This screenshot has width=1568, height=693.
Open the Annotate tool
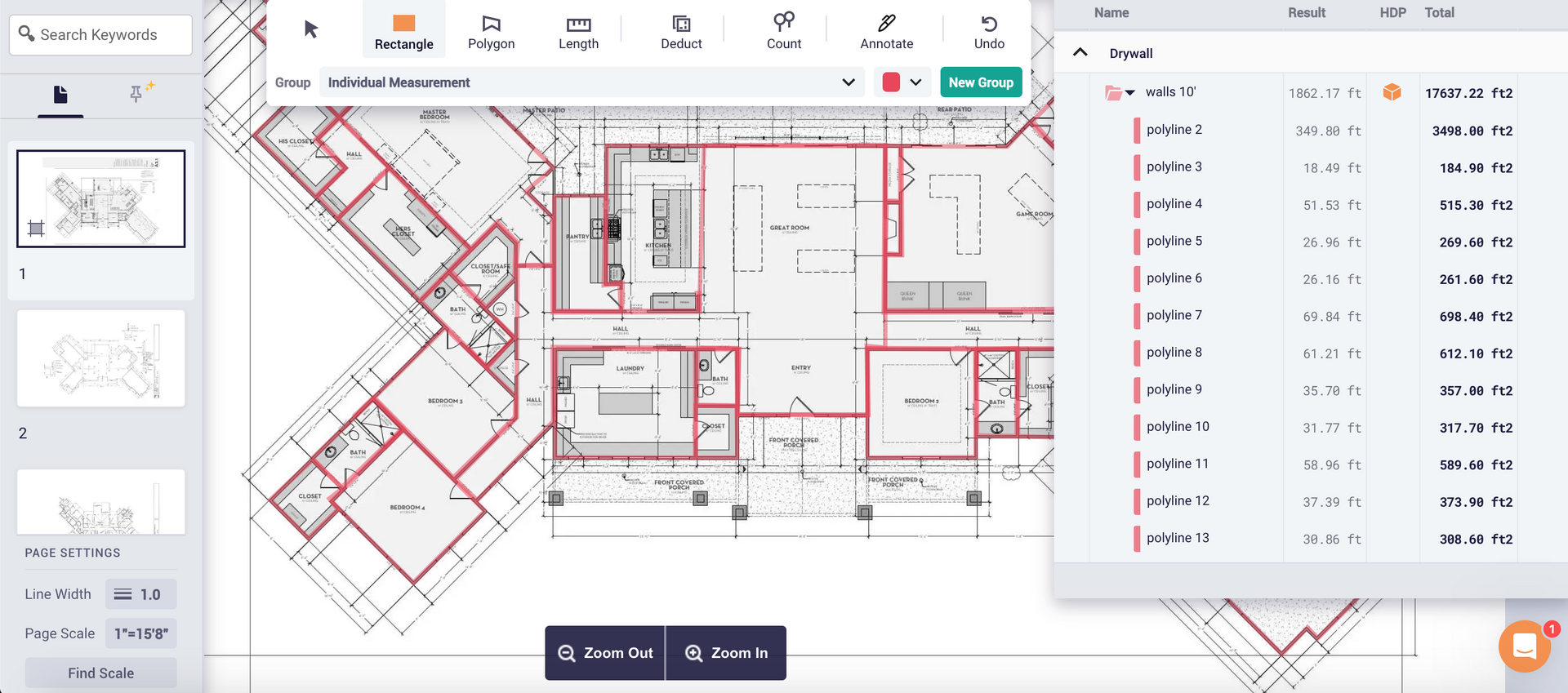pos(887,32)
